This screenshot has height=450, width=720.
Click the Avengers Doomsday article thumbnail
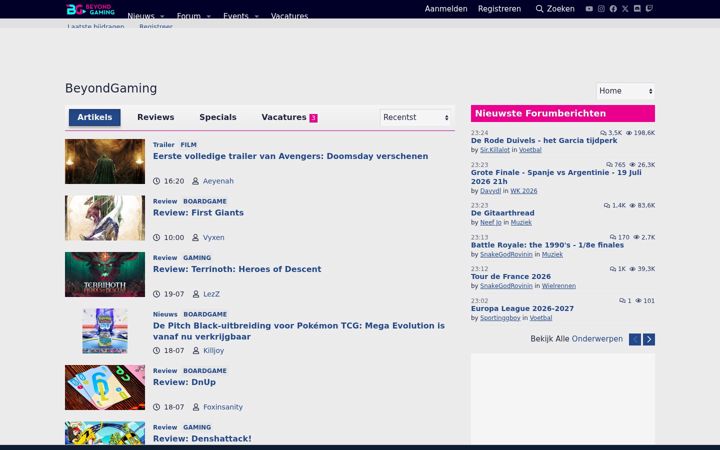(105, 162)
